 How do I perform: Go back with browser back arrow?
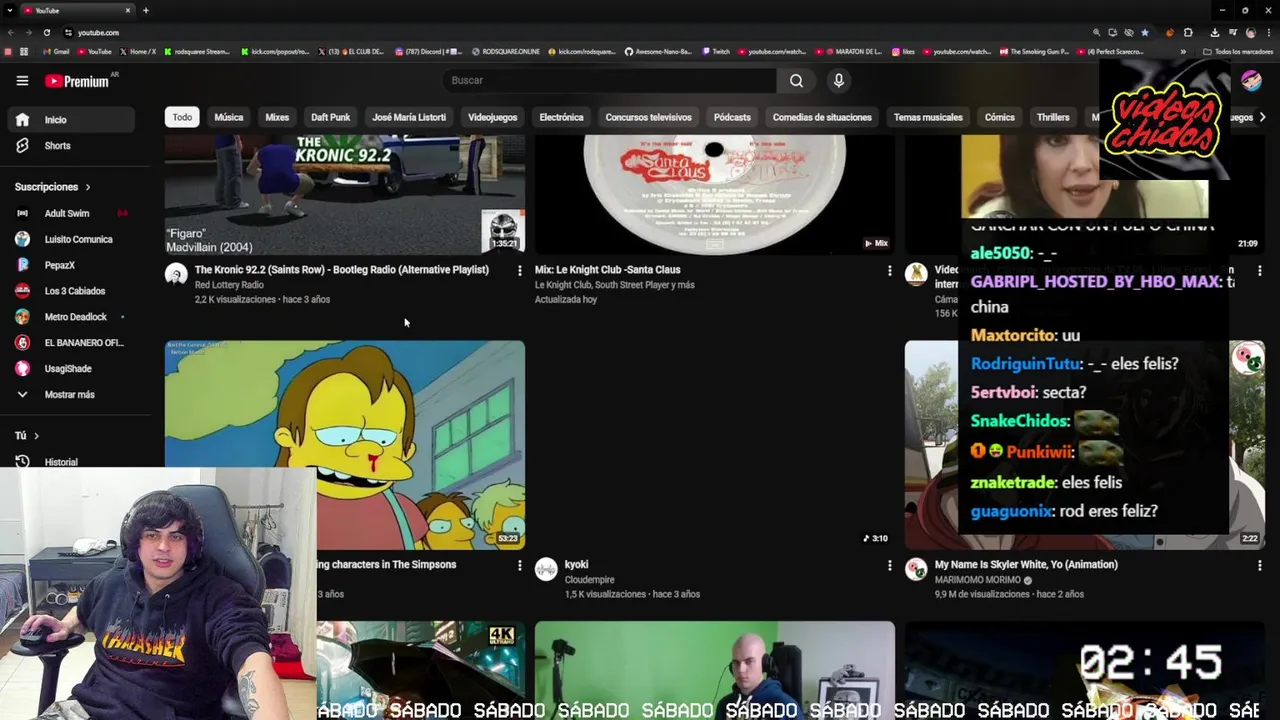click(10, 32)
